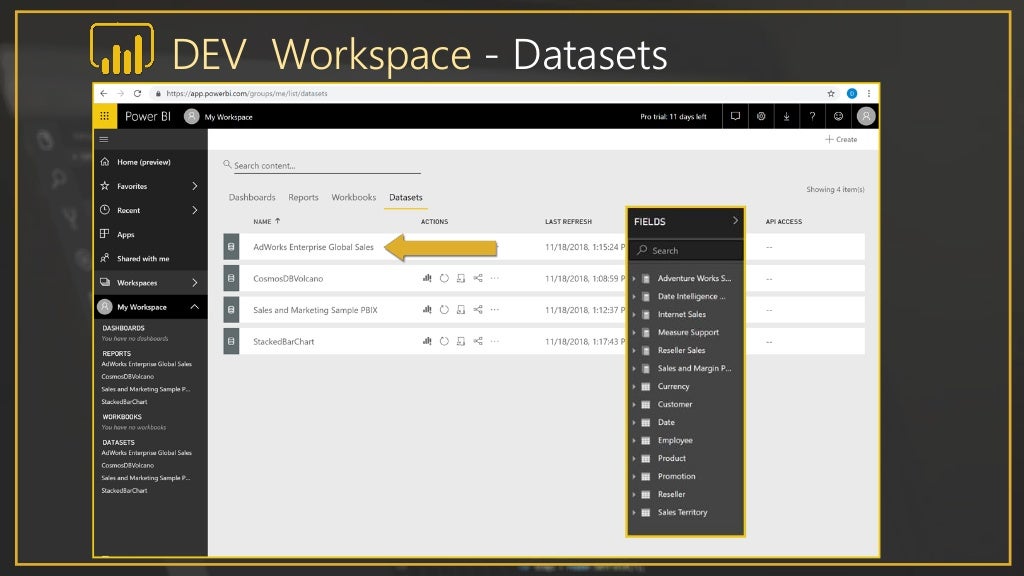
Task: Open the notifications icon in header
Action: (735, 116)
